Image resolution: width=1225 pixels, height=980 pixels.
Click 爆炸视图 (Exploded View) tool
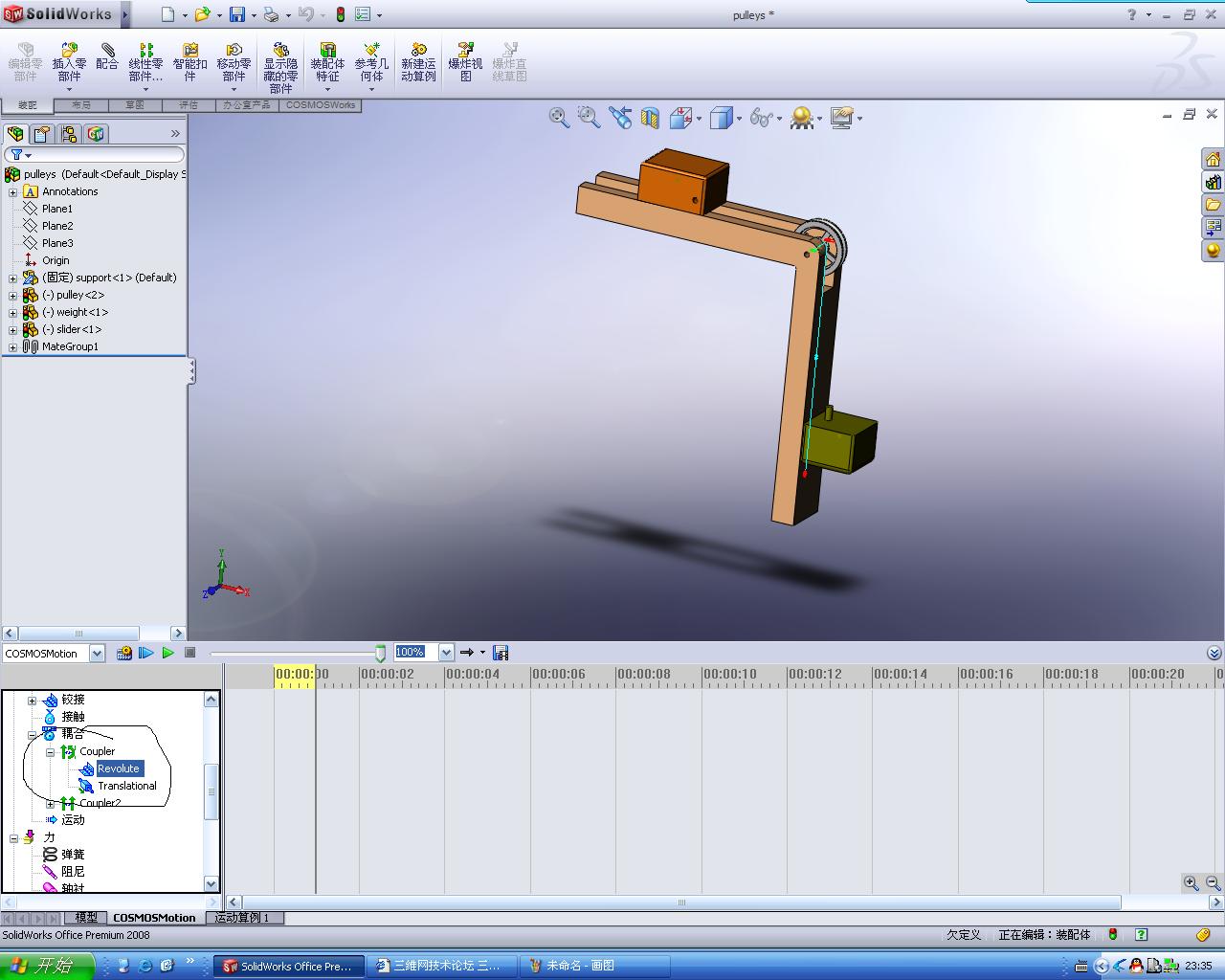point(465,62)
